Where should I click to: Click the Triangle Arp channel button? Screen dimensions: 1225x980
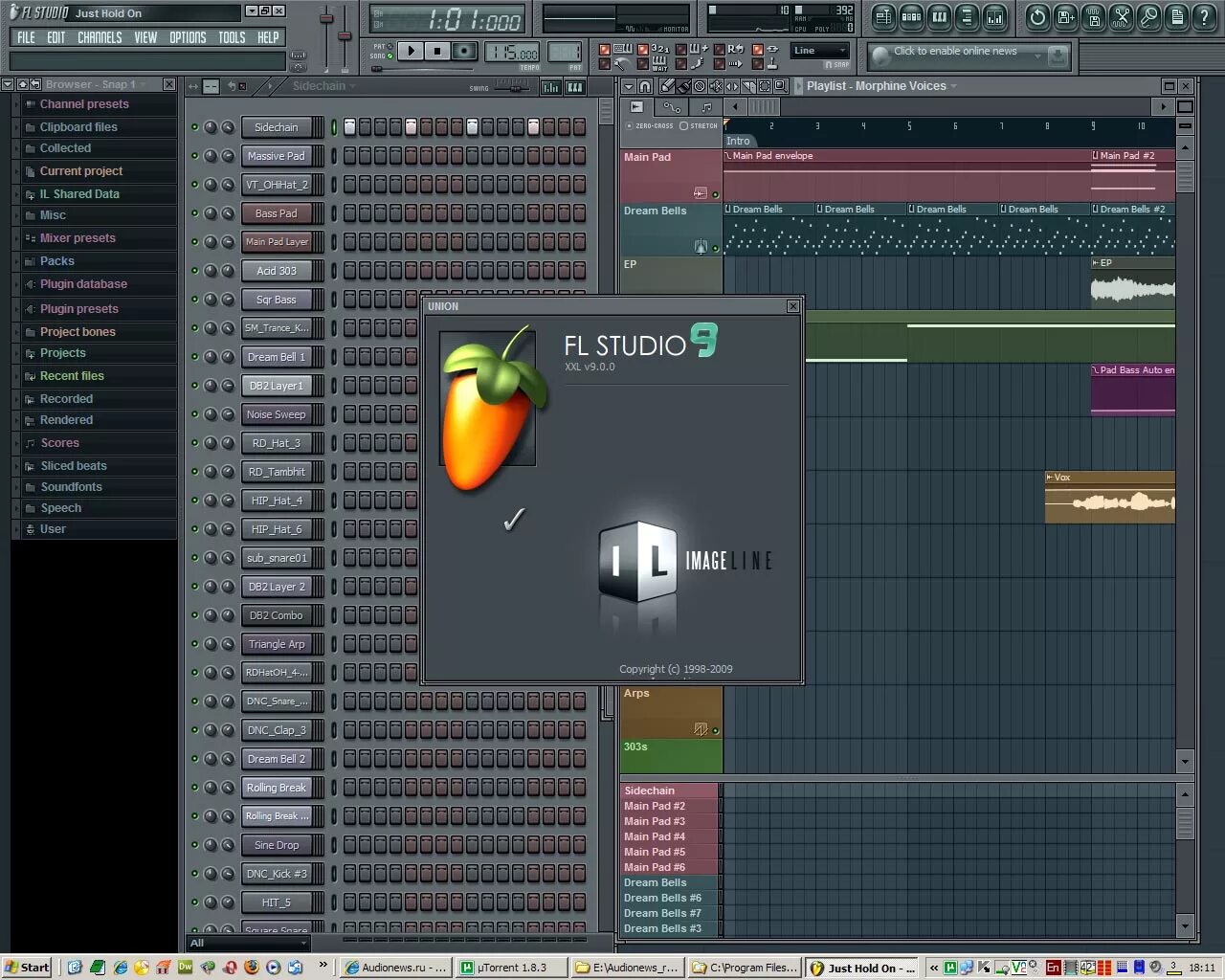click(276, 644)
